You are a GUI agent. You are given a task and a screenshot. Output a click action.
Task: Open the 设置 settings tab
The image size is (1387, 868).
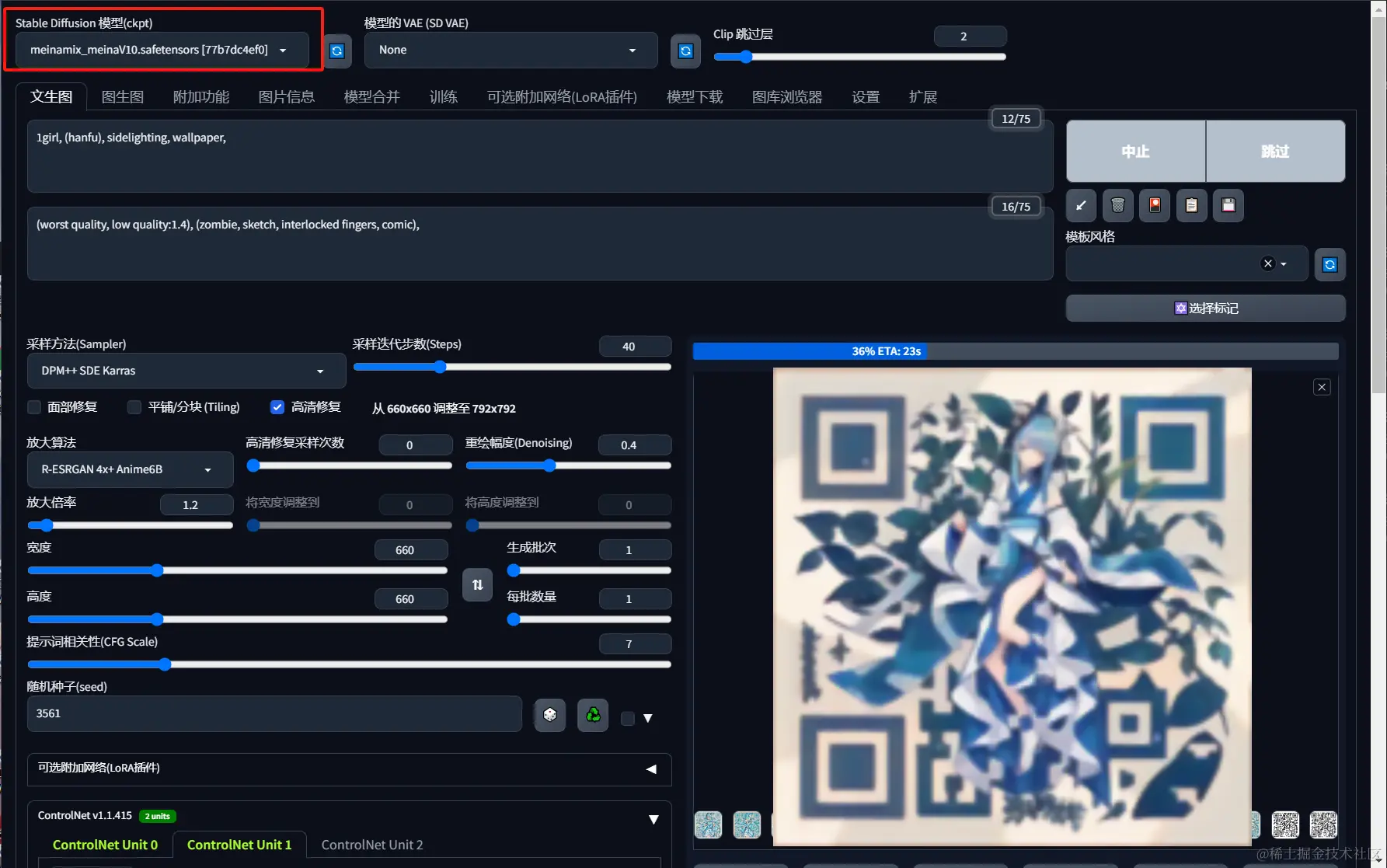point(866,96)
